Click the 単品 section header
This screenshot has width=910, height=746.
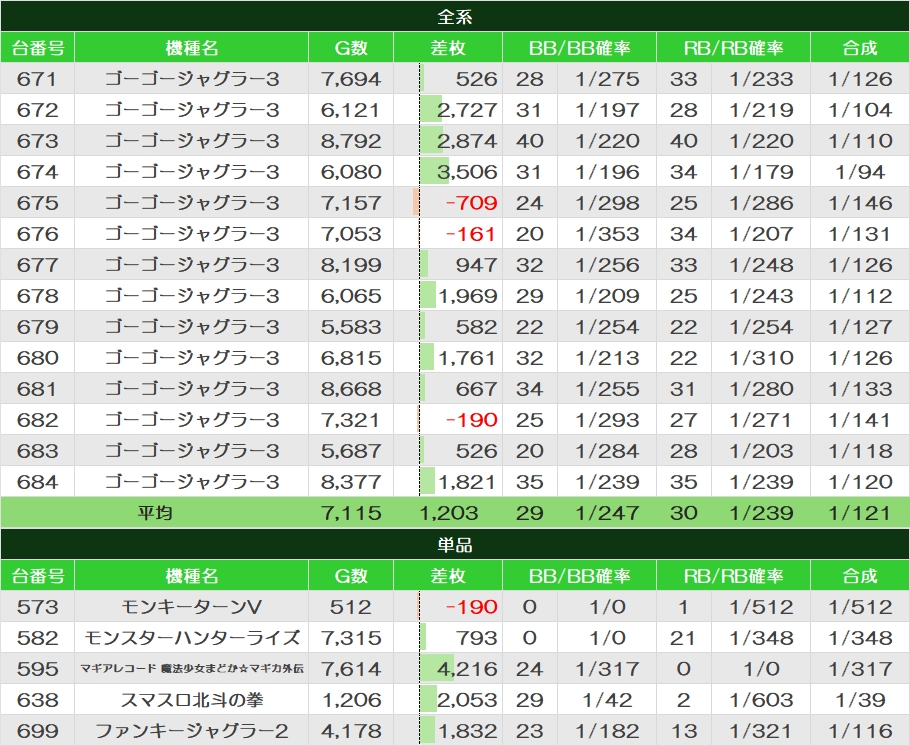coord(455,545)
